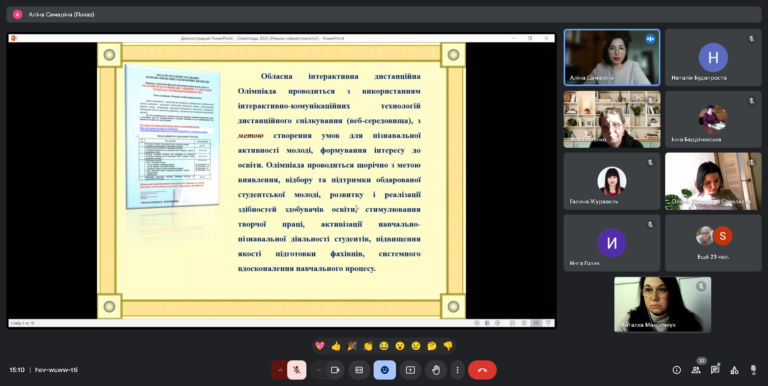Leave the call with red button

[x=482, y=370]
